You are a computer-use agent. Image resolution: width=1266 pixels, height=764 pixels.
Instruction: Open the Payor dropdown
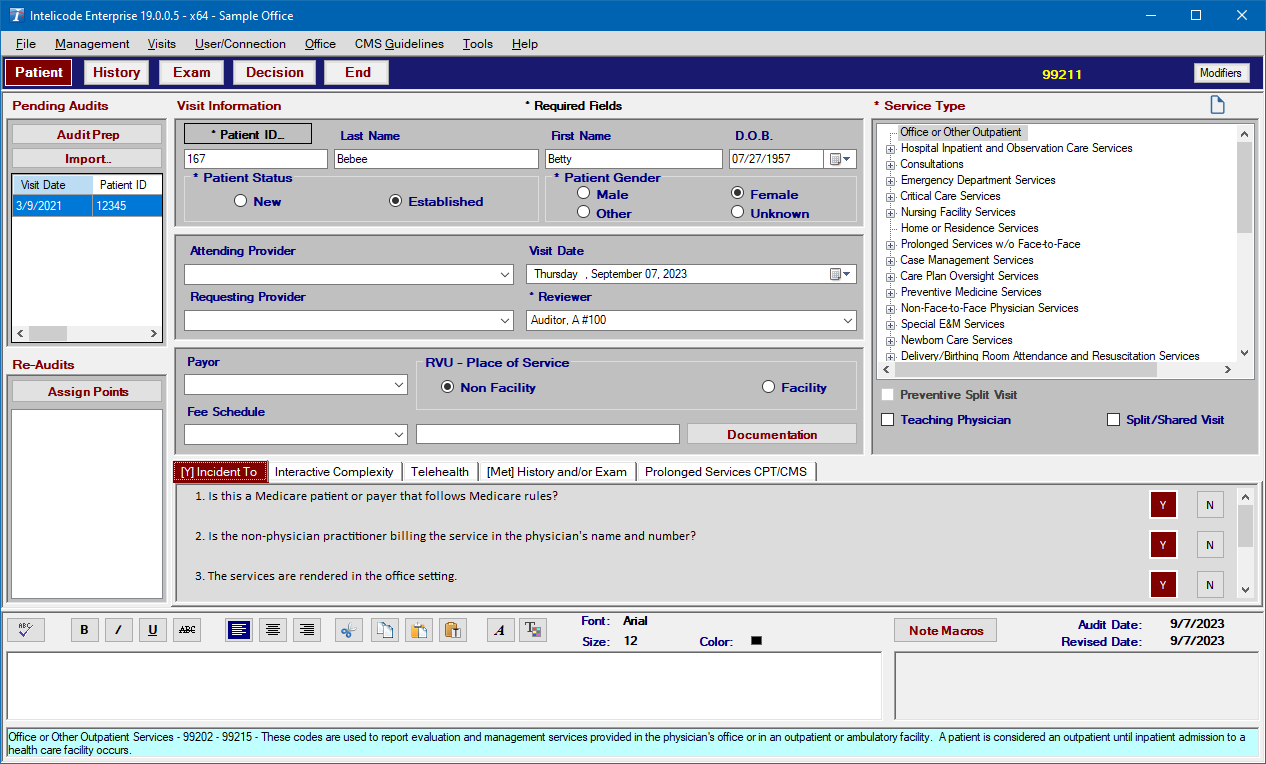pyautogui.click(x=398, y=385)
